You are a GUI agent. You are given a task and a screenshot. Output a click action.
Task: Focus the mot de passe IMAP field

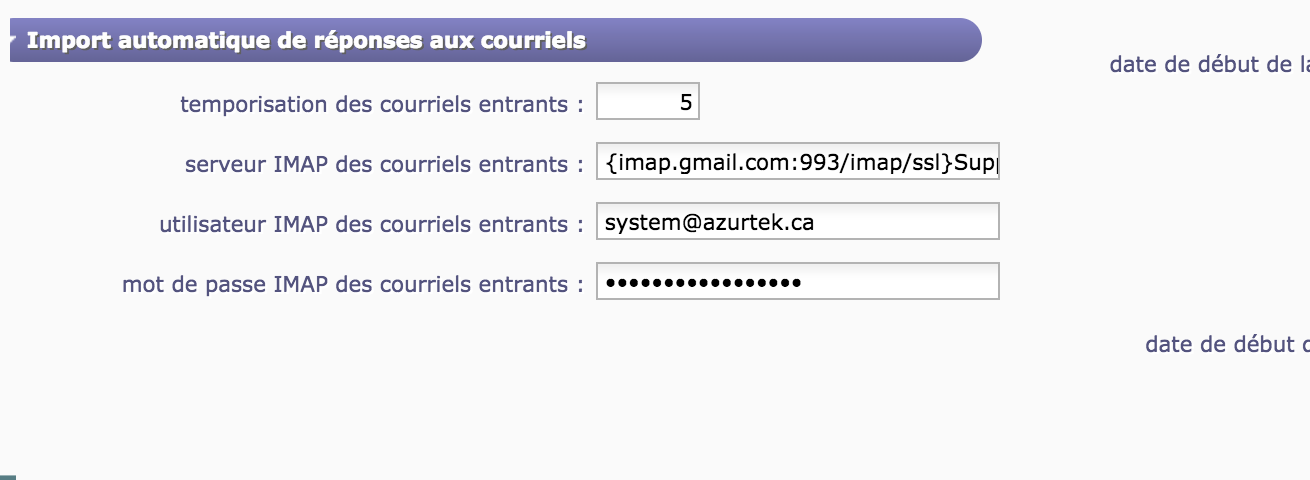coord(797,283)
